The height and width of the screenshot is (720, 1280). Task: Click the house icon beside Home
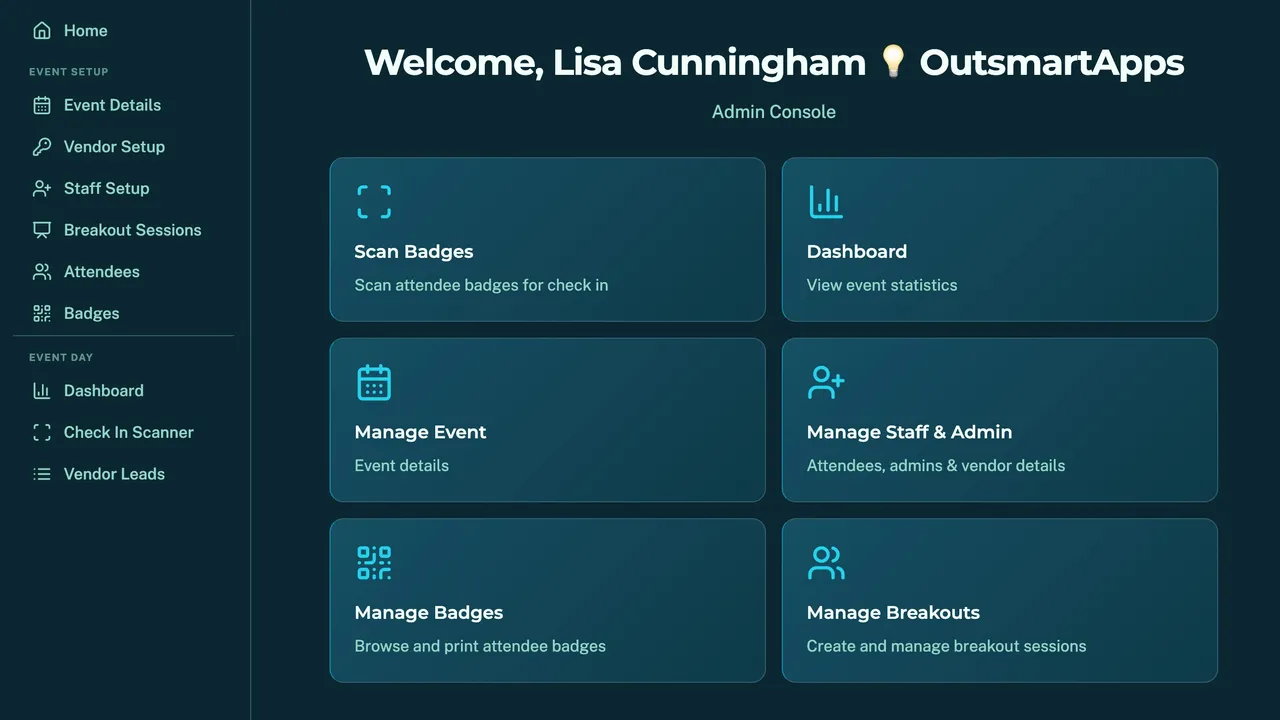point(42,31)
